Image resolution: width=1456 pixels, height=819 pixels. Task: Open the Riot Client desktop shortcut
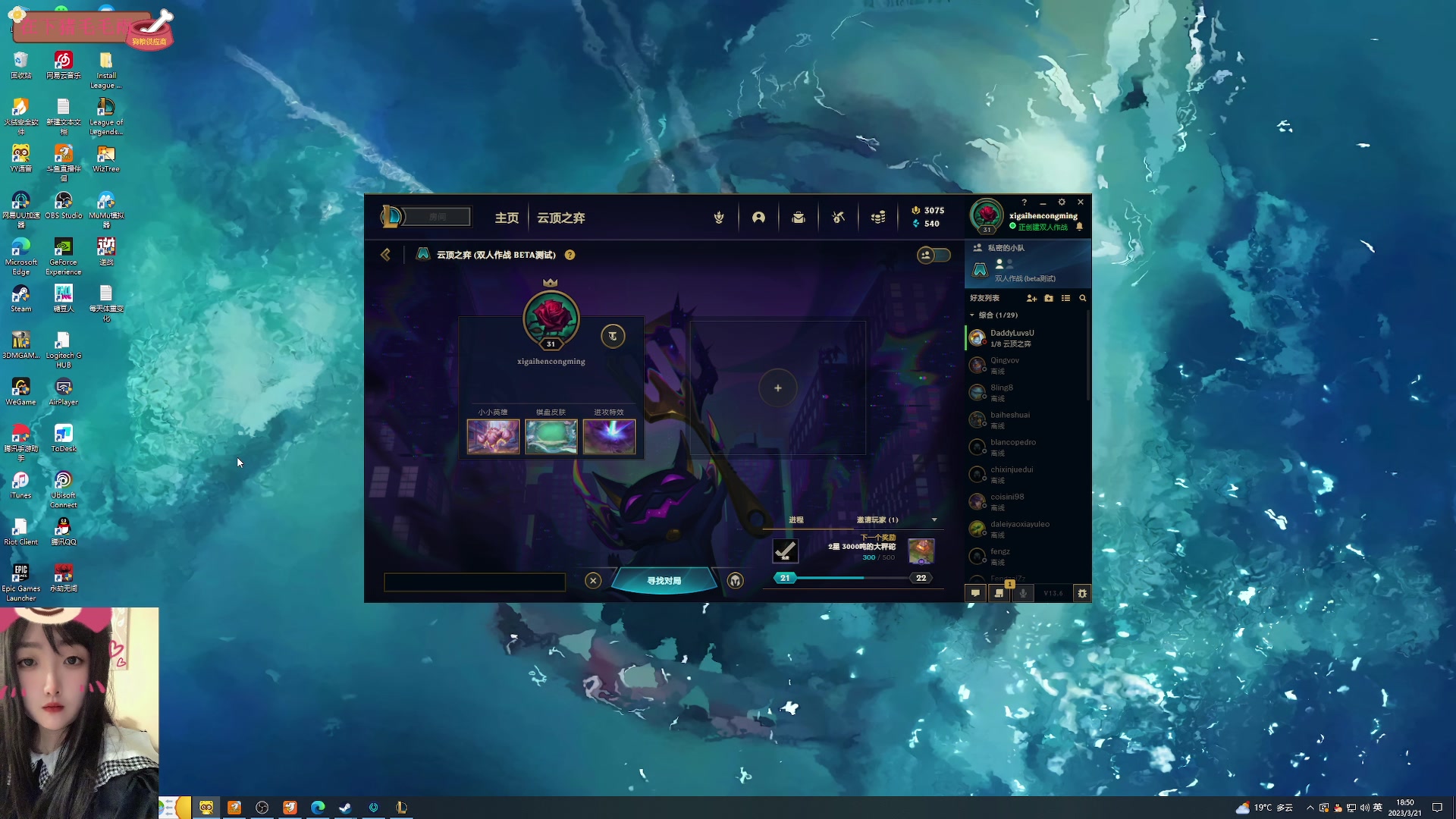21,532
